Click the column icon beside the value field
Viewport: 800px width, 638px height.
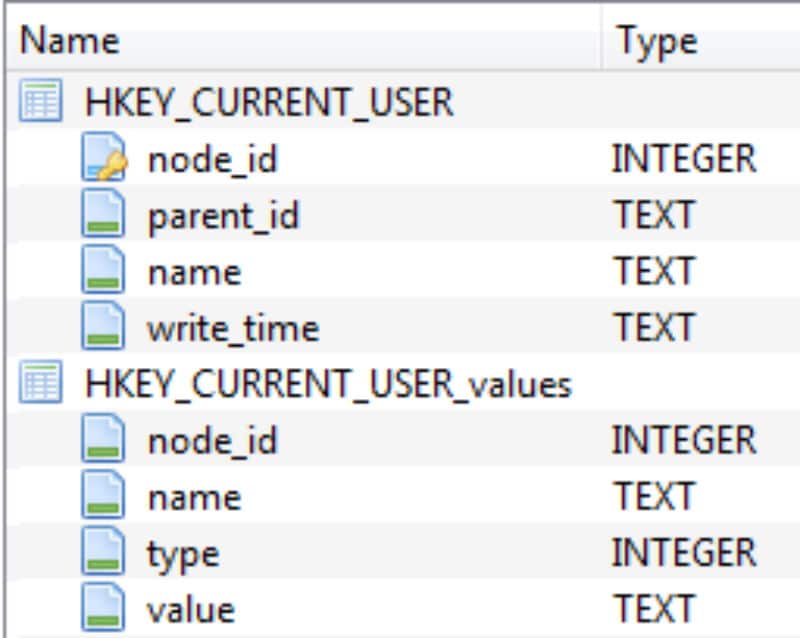pos(104,609)
